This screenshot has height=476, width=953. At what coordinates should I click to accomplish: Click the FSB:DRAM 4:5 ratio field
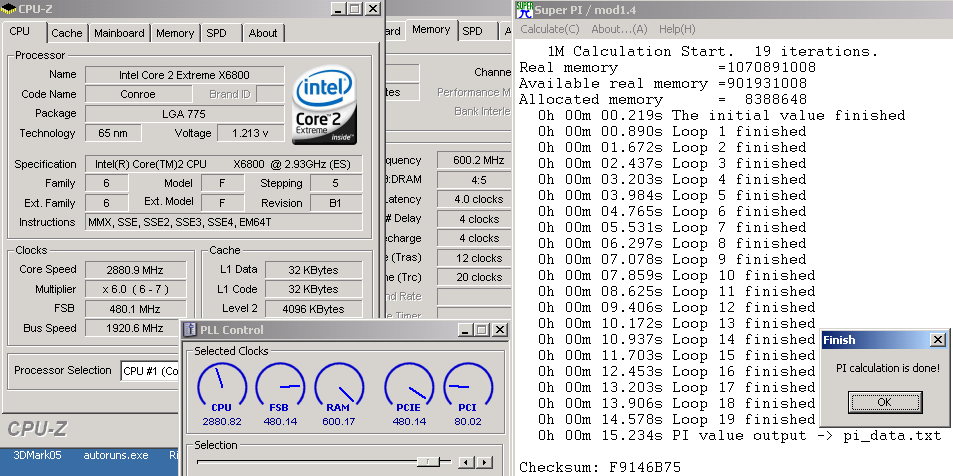[x=474, y=180]
